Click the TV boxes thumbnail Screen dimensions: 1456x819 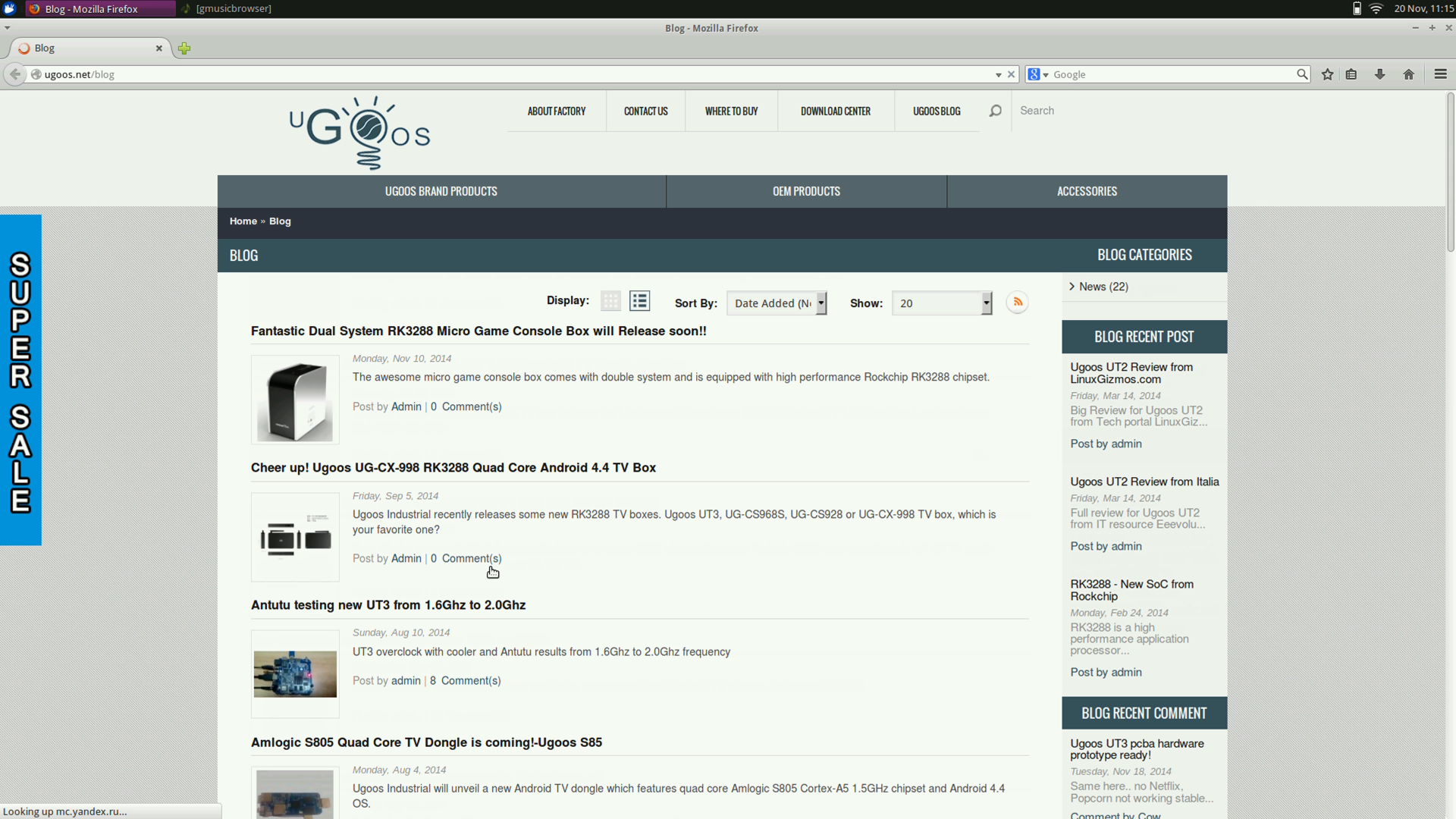tap(295, 537)
